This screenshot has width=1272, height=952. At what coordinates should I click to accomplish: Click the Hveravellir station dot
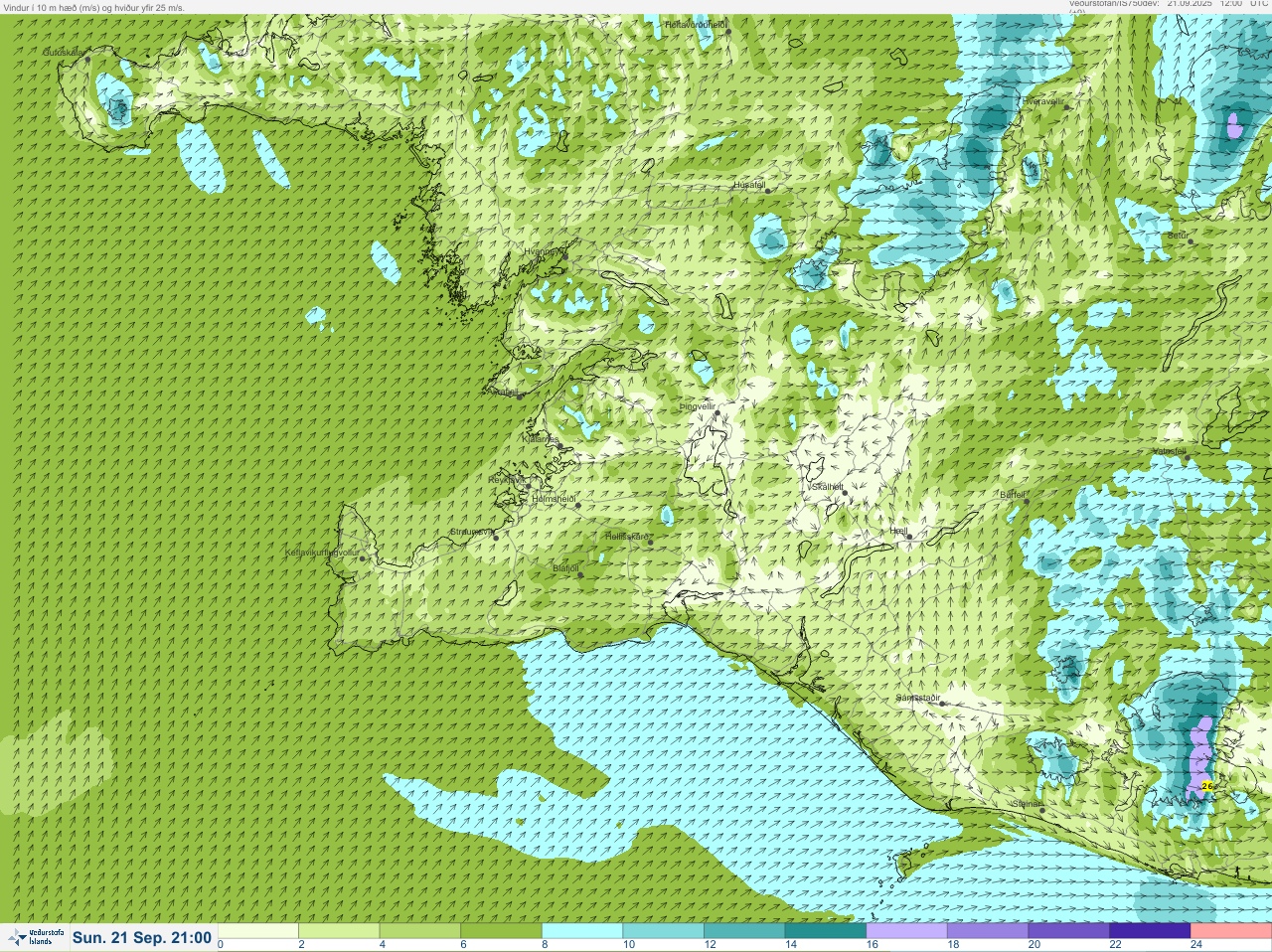[1066, 106]
